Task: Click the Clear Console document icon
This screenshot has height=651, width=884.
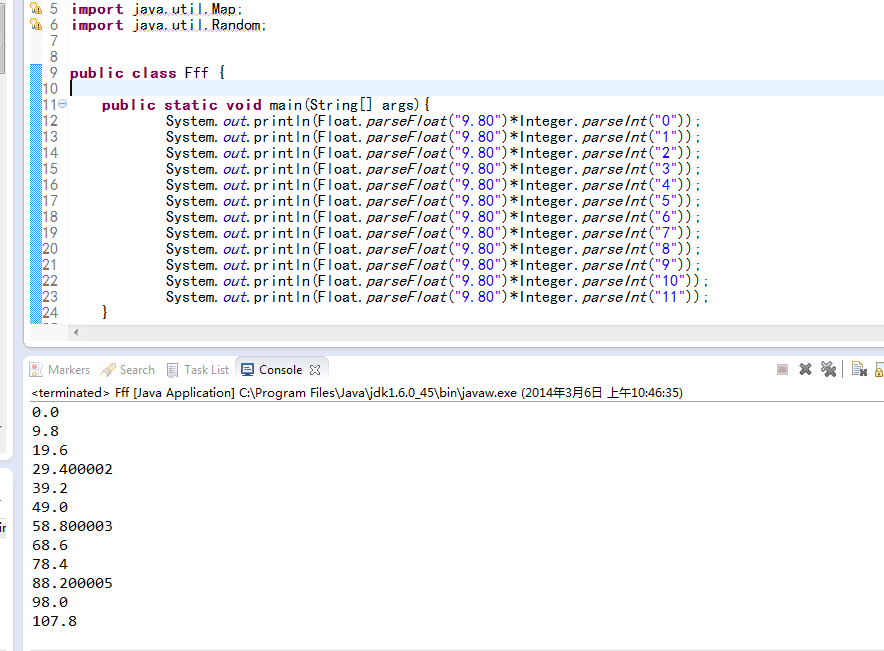Action: [858, 369]
